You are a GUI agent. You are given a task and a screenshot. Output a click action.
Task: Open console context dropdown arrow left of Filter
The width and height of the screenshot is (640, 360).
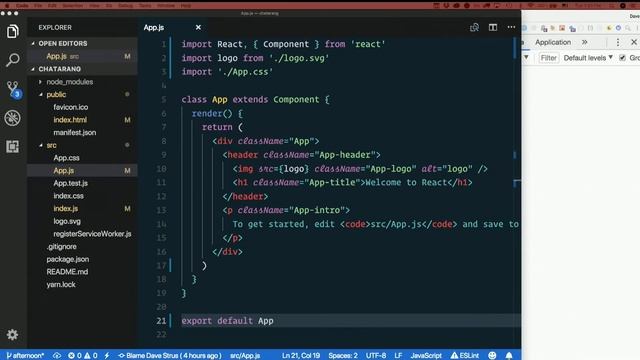(527, 58)
